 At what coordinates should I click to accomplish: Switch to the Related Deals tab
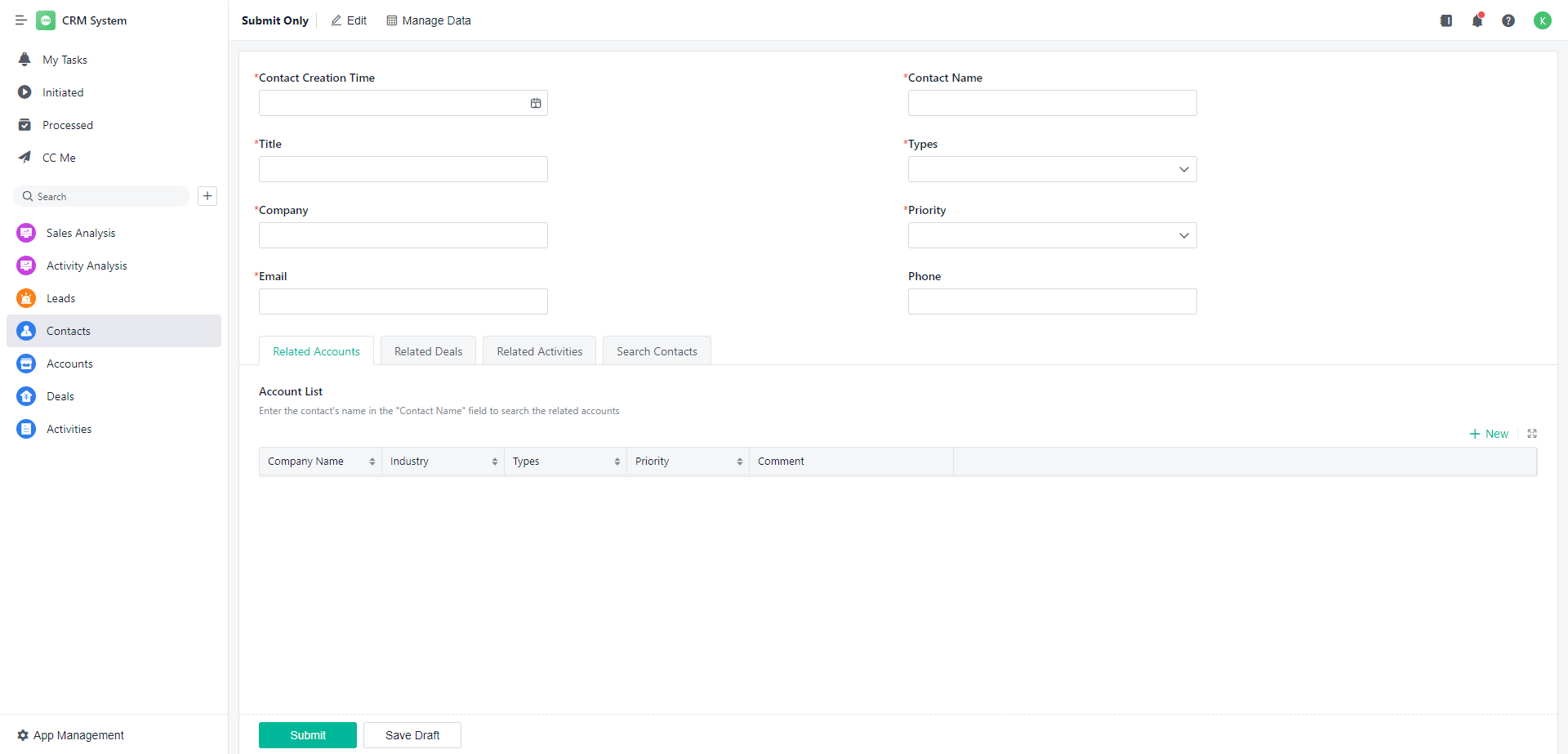[428, 351]
